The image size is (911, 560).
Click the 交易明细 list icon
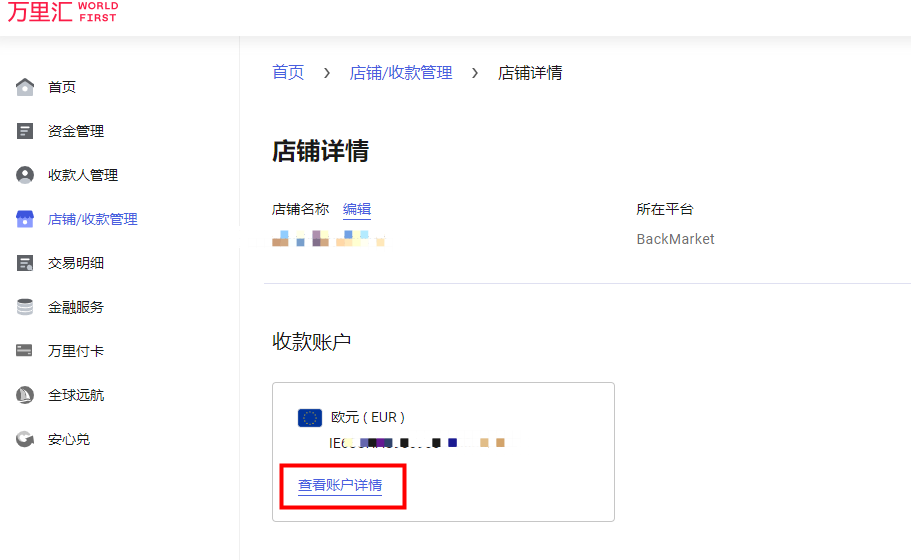pyautogui.click(x=25, y=263)
